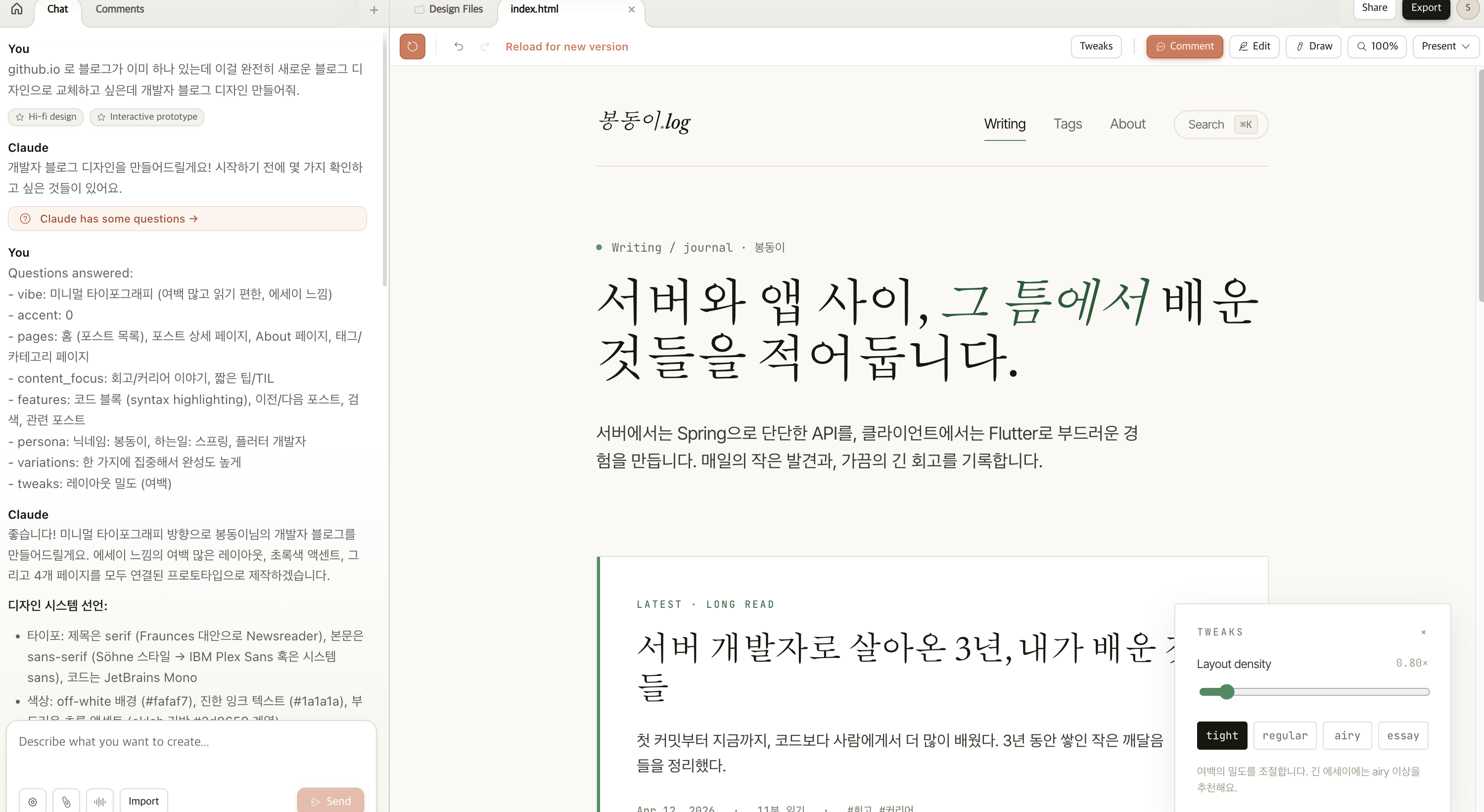
Task: Click the Send button
Action: pyautogui.click(x=330, y=801)
